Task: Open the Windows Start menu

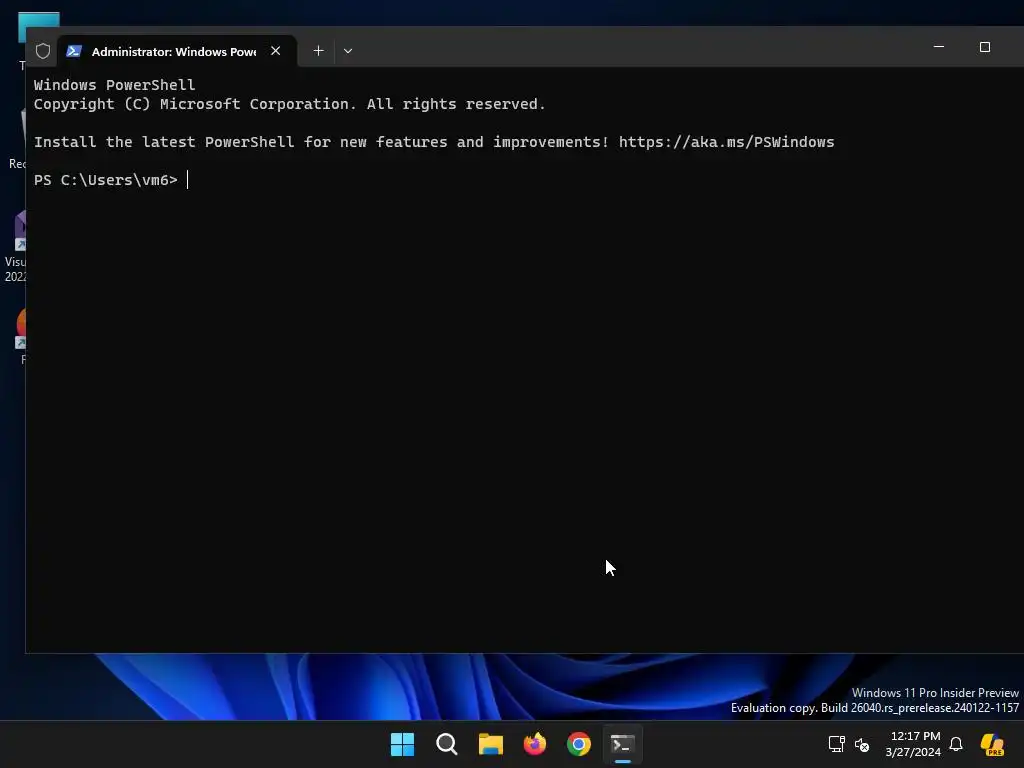Action: point(402,744)
